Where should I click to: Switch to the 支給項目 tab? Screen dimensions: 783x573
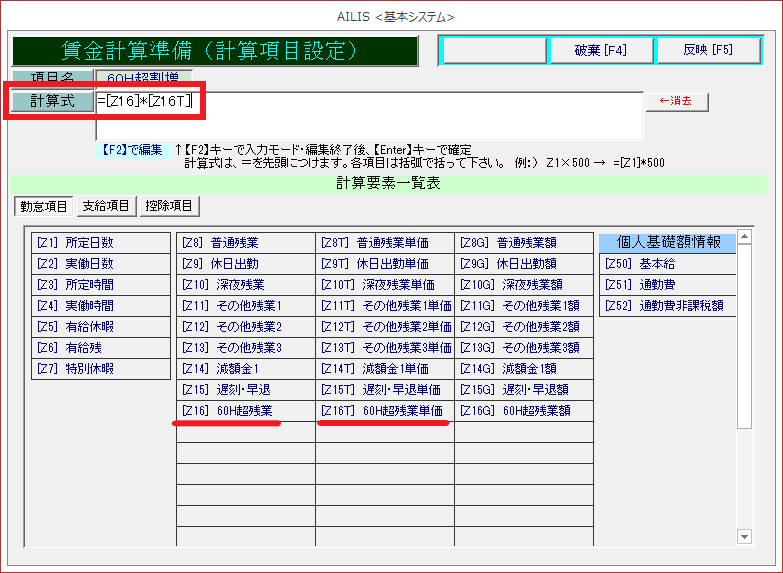point(106,206)
